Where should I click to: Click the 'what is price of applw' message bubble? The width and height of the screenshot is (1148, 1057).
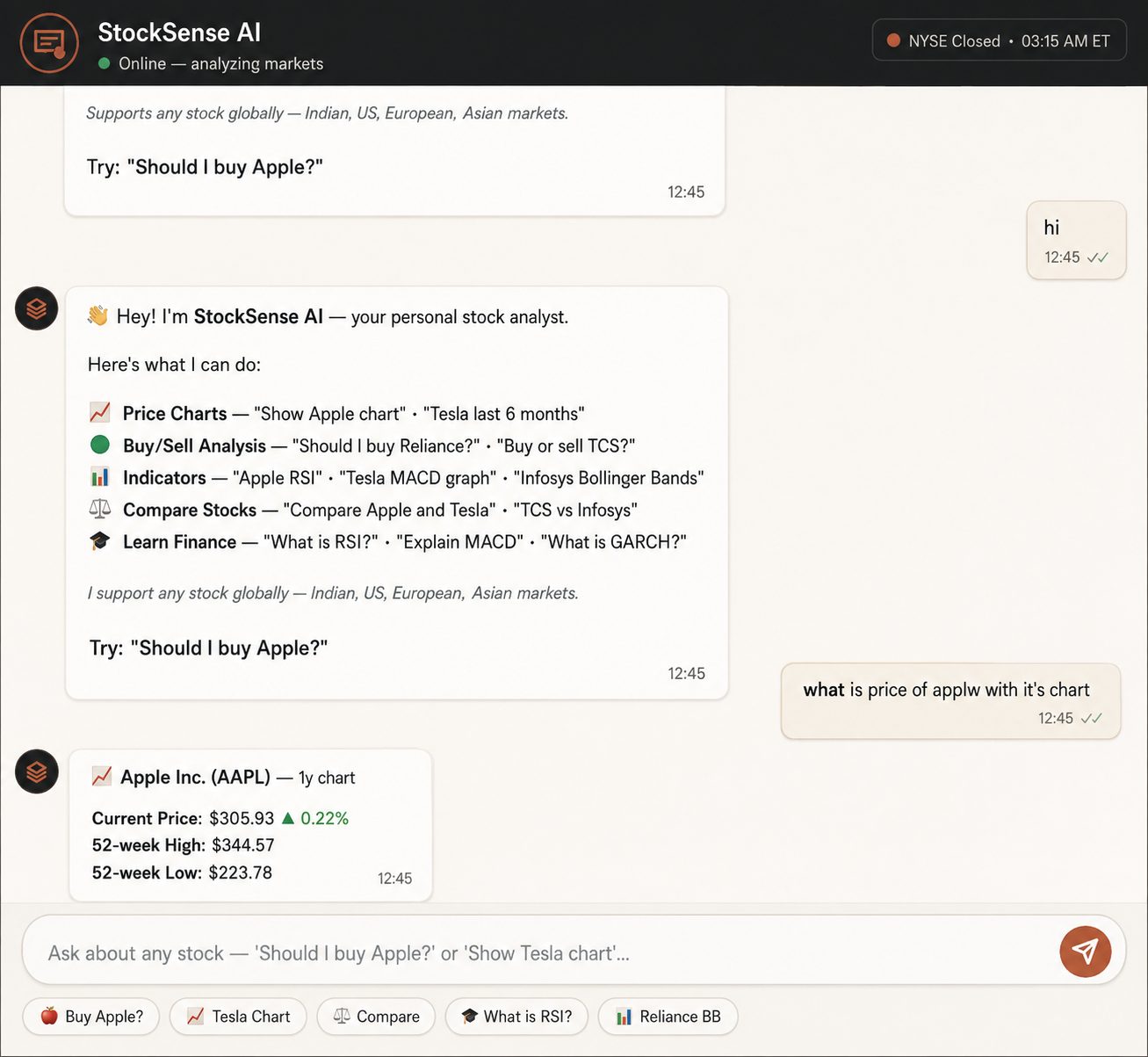coord(951,701)
